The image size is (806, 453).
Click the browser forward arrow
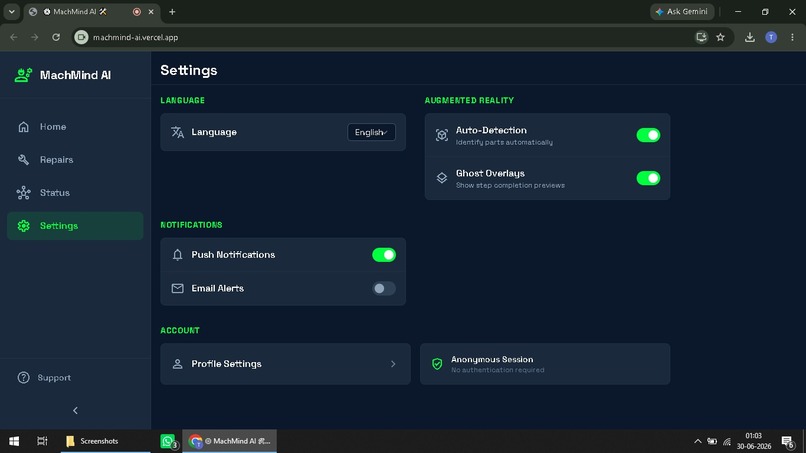pos(34,37)
